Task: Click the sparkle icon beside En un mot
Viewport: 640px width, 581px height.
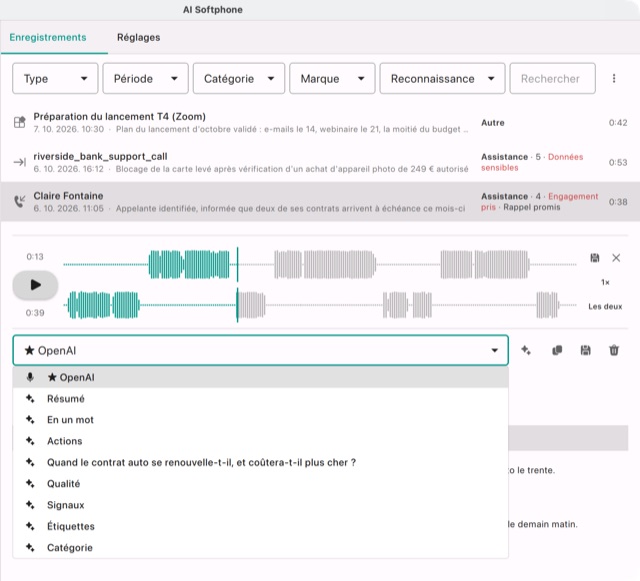Action: pyautogui.click(x=30, y=420)
